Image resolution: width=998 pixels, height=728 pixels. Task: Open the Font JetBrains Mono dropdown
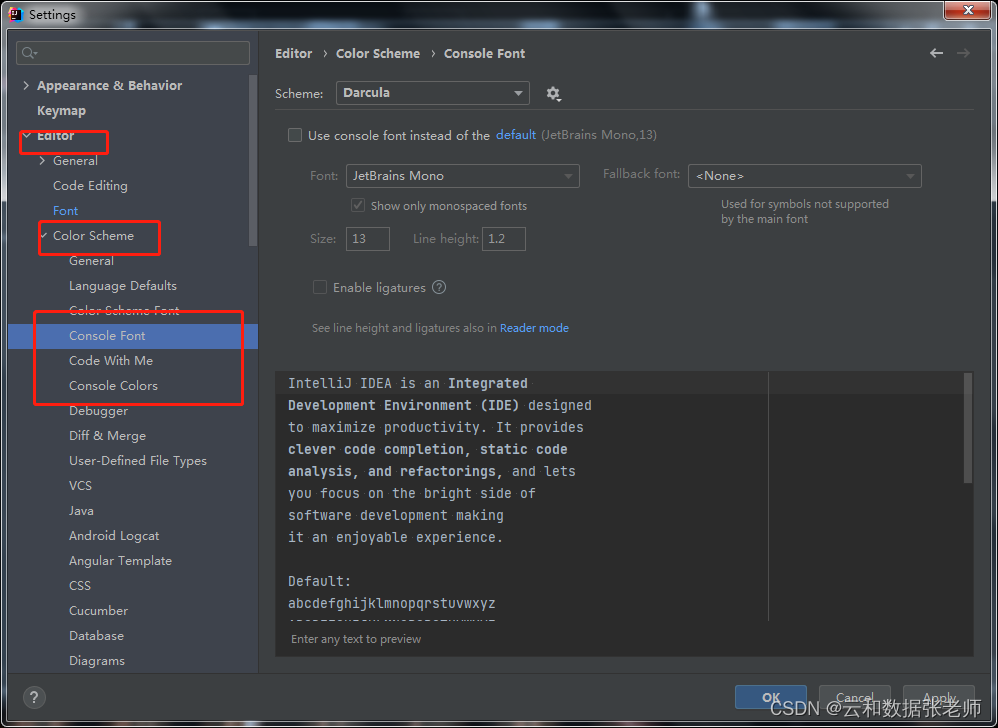[463, 176]
